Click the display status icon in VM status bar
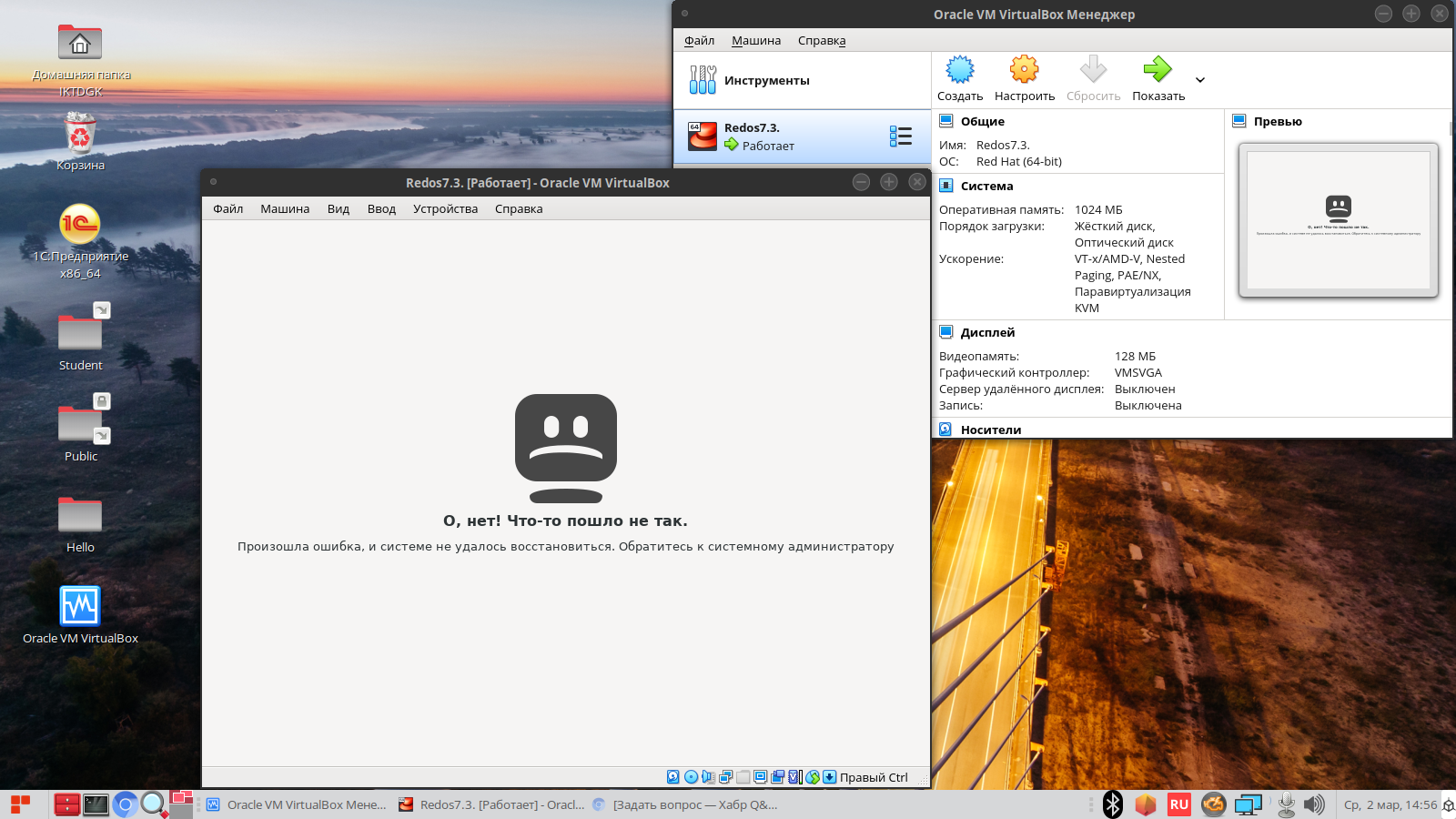 760,777
